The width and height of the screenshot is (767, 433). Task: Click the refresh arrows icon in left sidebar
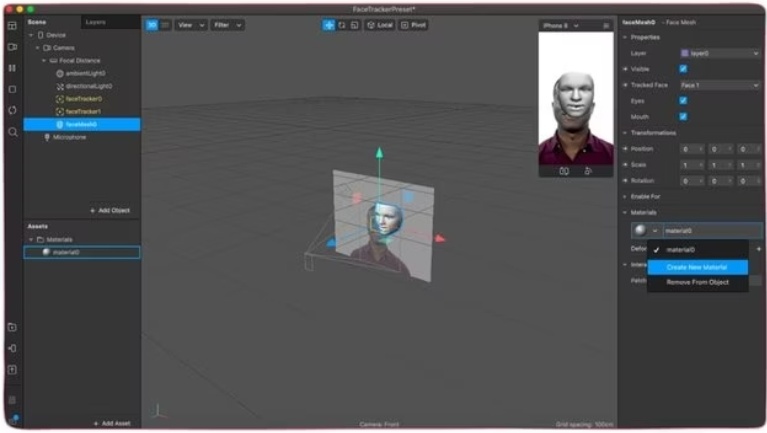[12, 110]
